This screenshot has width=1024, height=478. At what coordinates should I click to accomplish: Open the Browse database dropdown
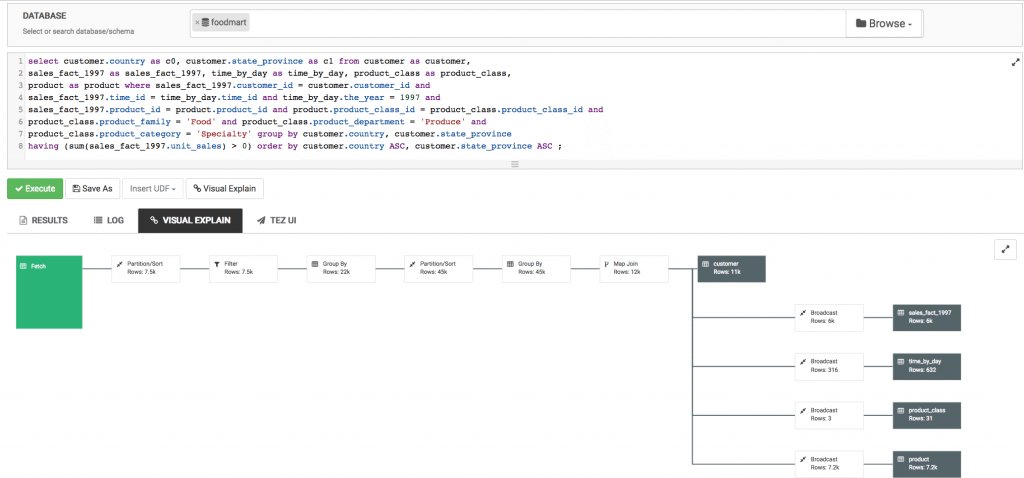coord(884,24)
